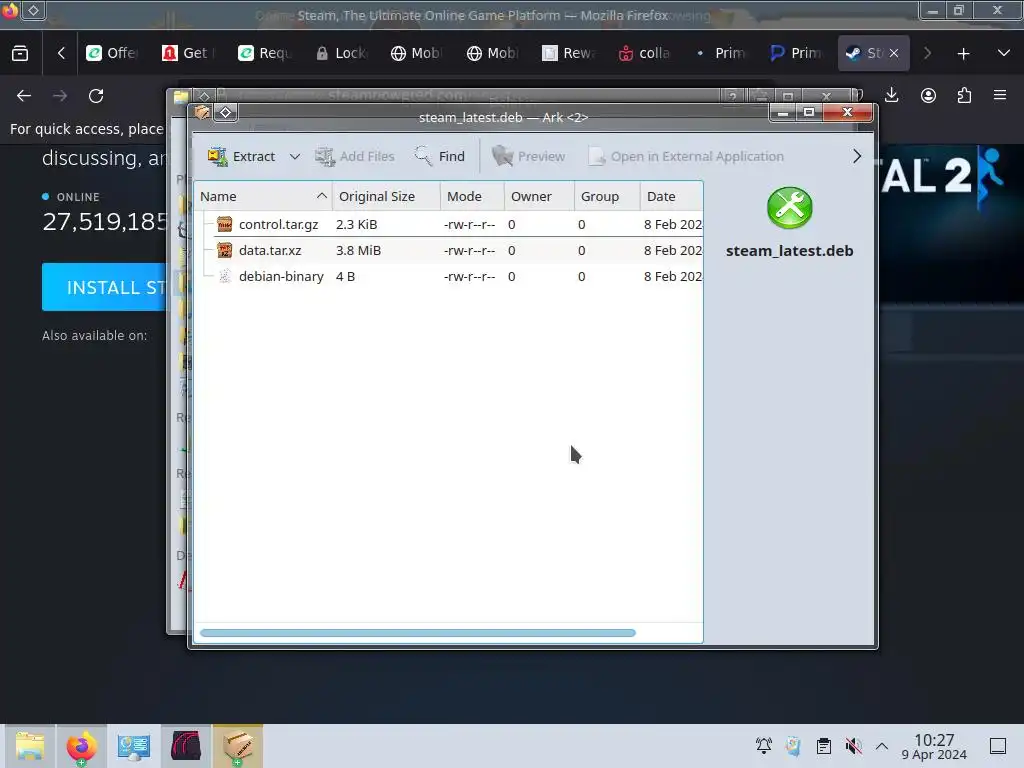Click the Owner column header

click(x=539, y=197)
